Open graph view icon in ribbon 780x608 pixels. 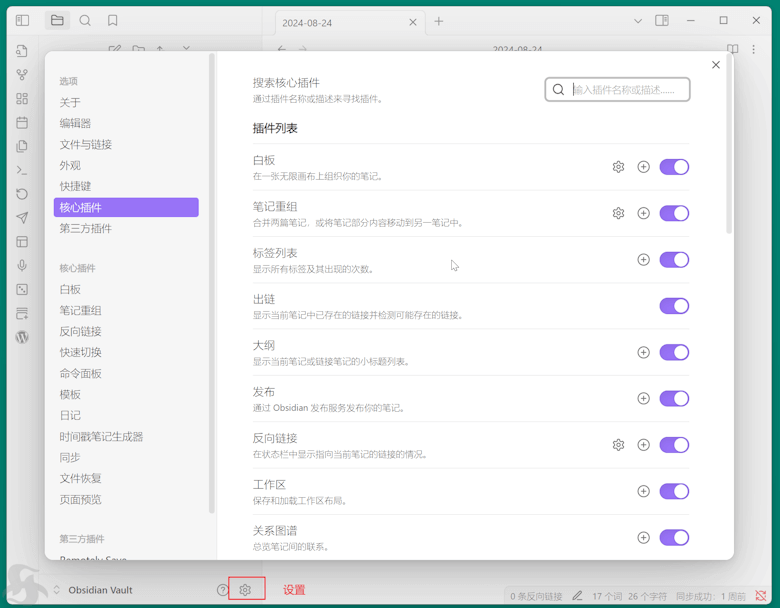(22, 75)
